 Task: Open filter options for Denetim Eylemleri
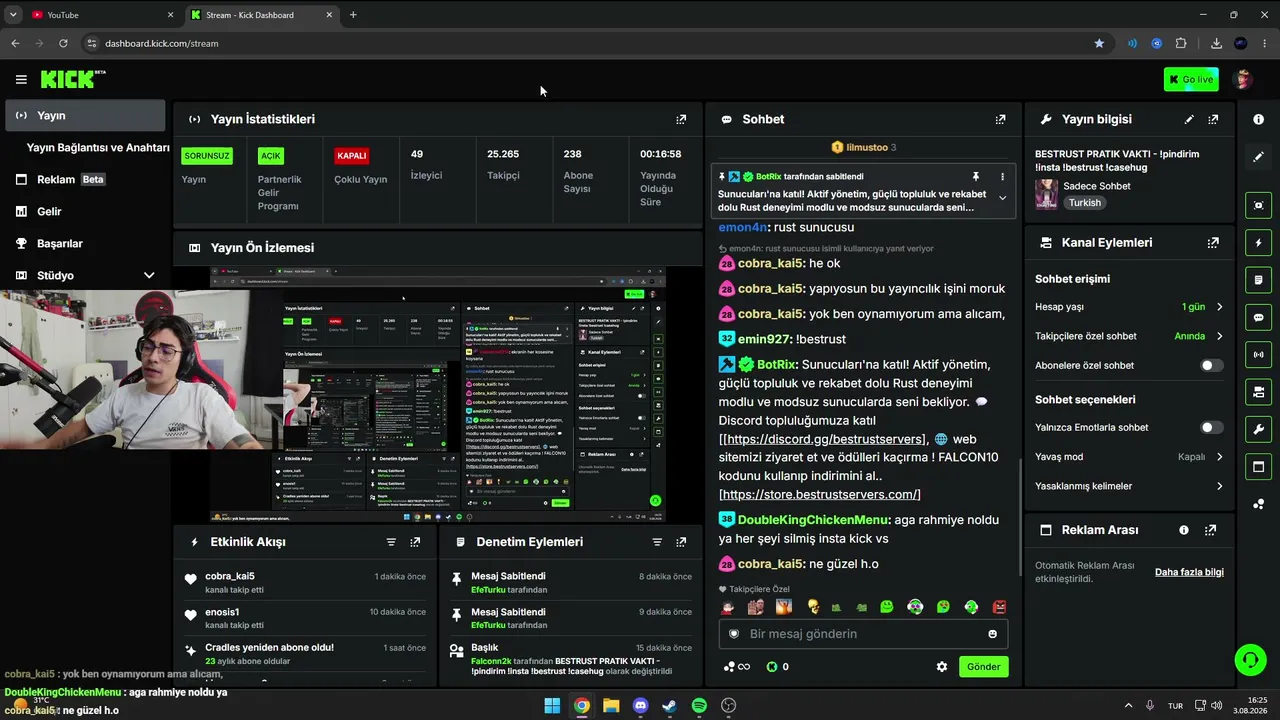(x=657, y=542)
